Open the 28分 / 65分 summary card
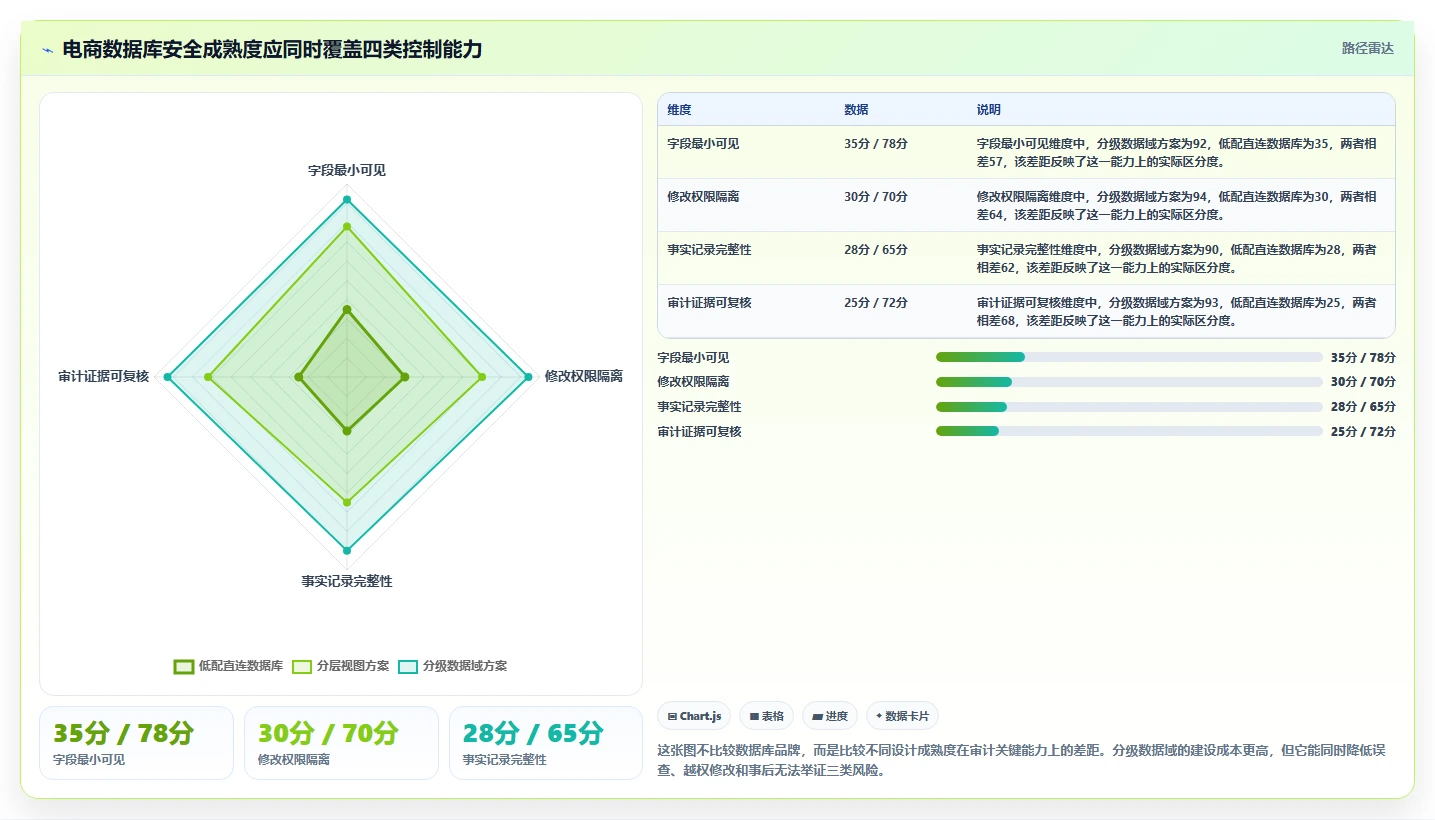The height and width of the screenshot is (820, 1435). tap(546, 743)
